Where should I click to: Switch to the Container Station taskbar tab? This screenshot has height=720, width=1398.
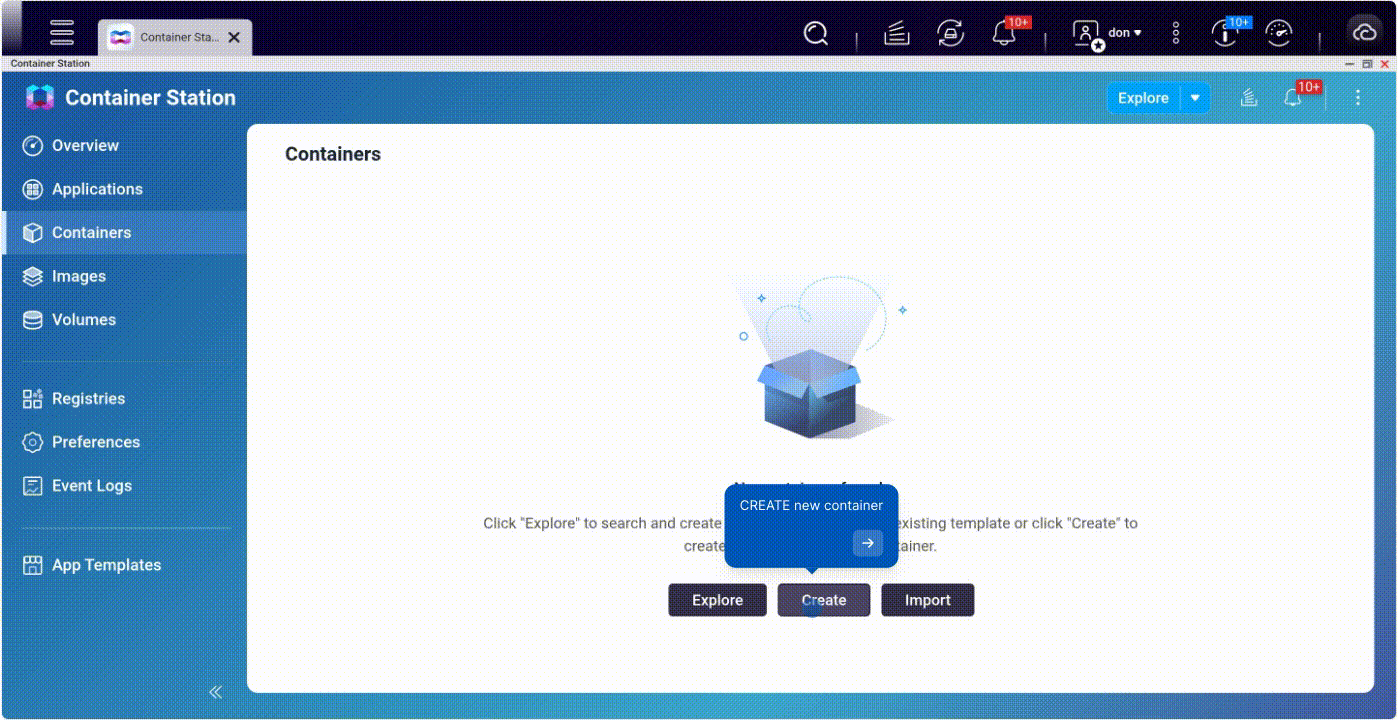click(x=175, y=37)
